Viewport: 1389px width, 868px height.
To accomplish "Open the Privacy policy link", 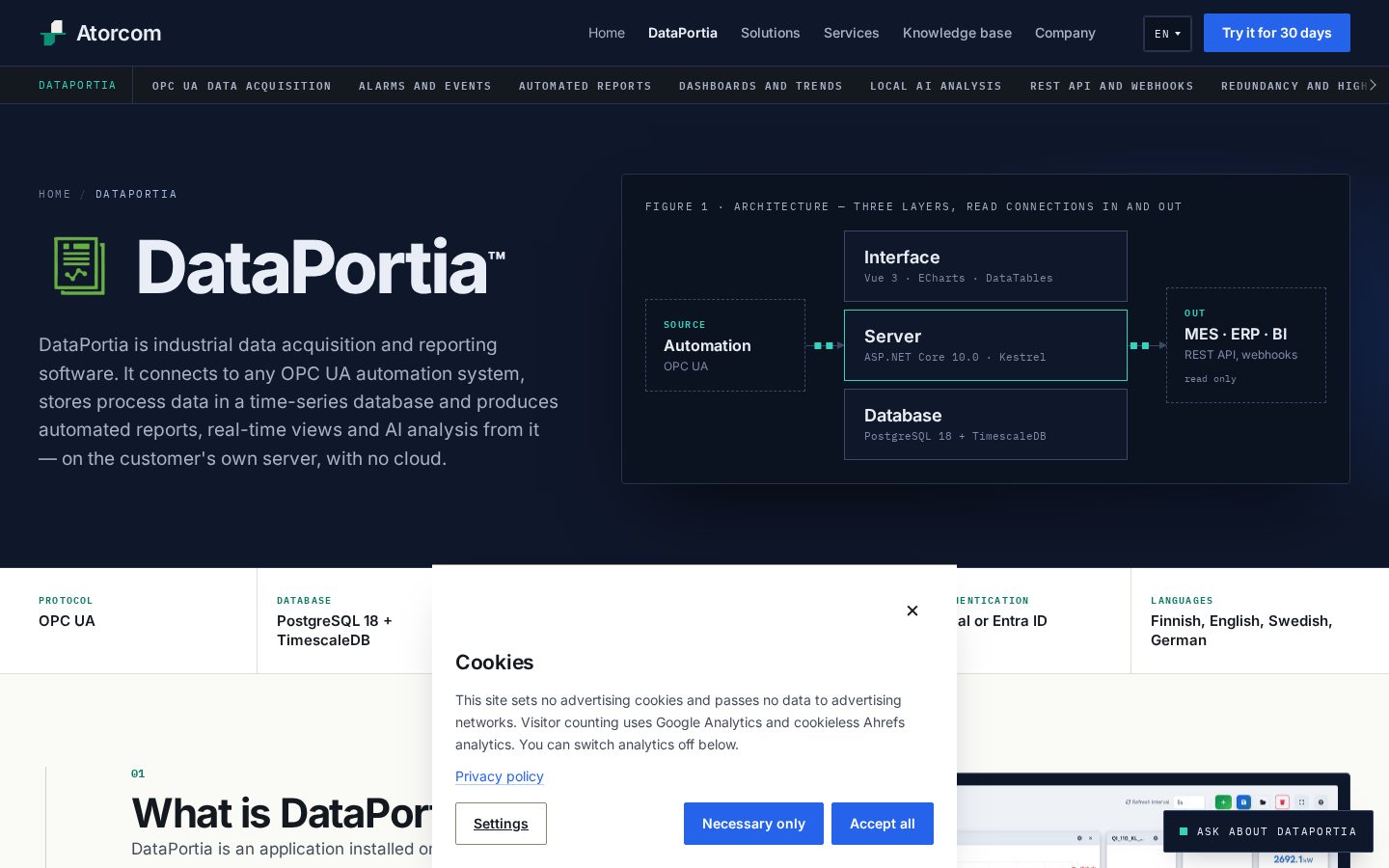I will pos(500,776).
